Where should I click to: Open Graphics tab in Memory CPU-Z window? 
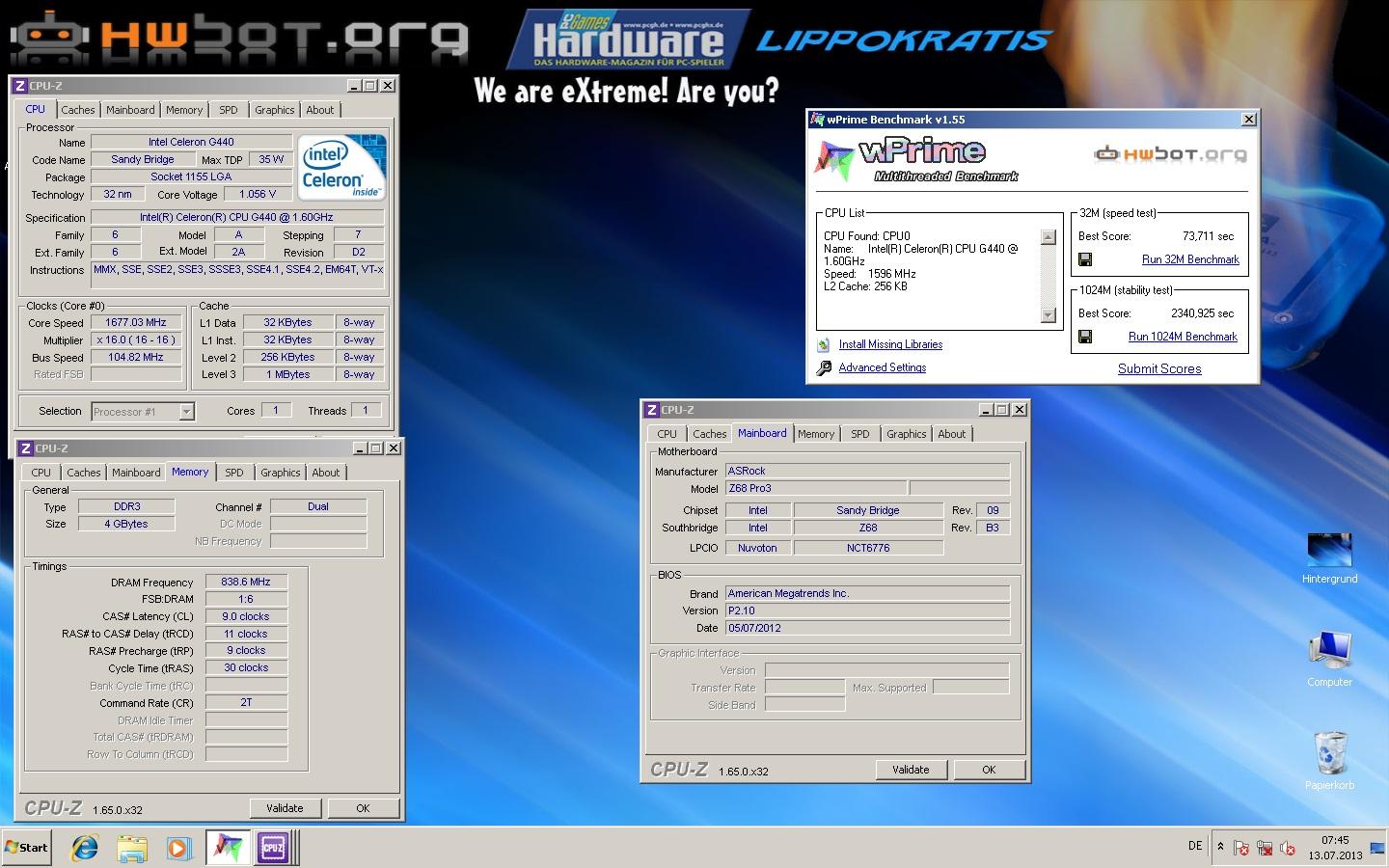pyautogui.click(x=281, y=473)
